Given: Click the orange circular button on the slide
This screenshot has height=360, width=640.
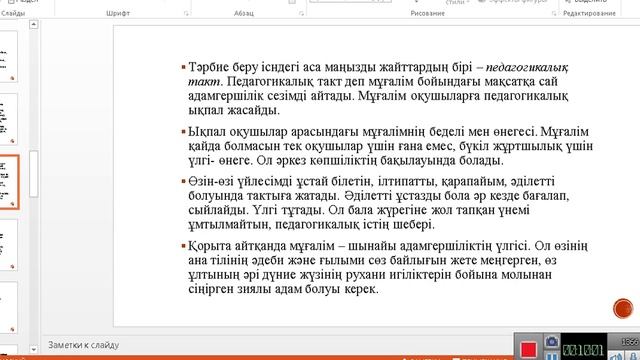Looking at the screenshot, I should pos(623,308).
